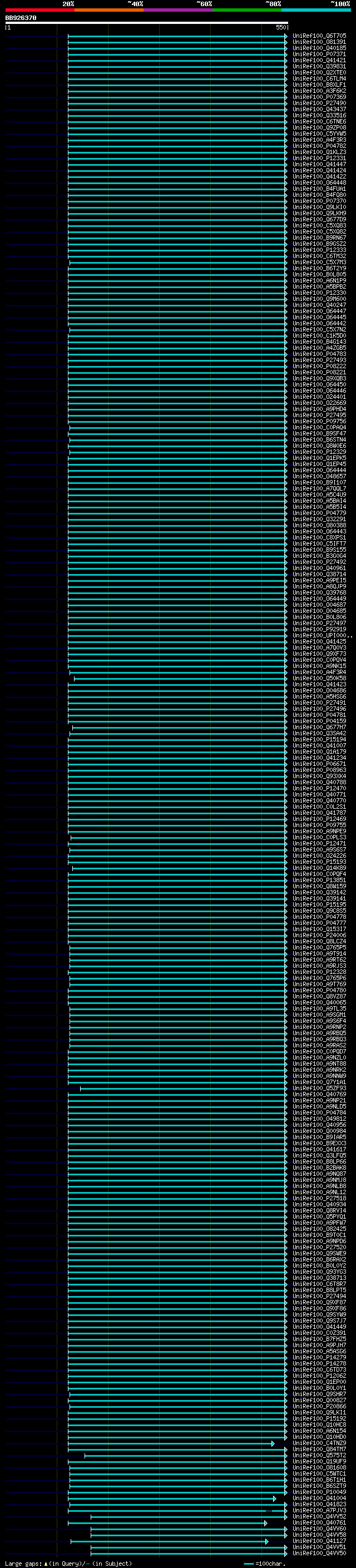This screenshot has width=356, height=1568.
Task: Click the purple ~60% legend segment
Action: coord(177,10)
